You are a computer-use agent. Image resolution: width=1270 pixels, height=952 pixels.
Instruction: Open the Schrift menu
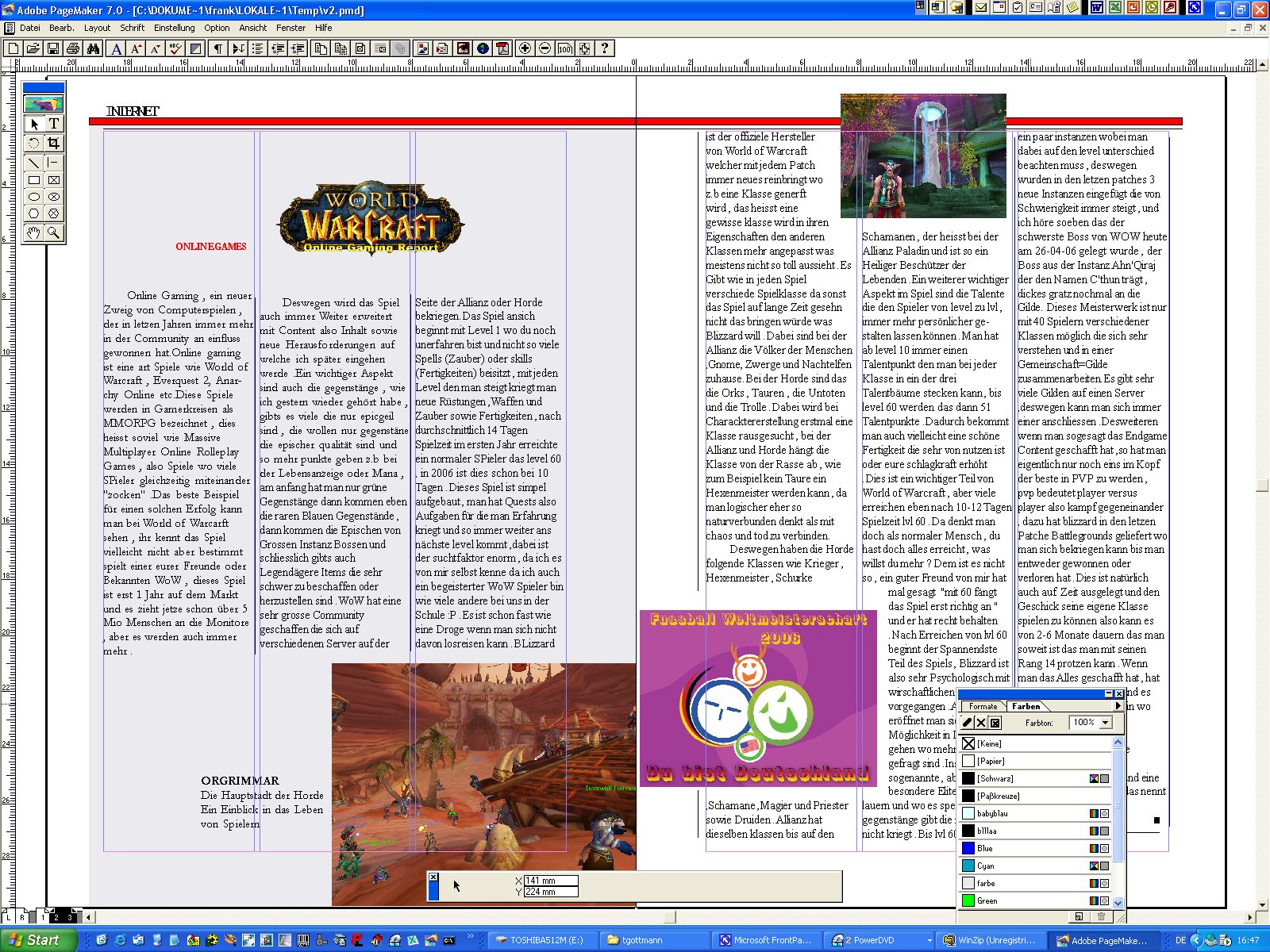point(132,28)
